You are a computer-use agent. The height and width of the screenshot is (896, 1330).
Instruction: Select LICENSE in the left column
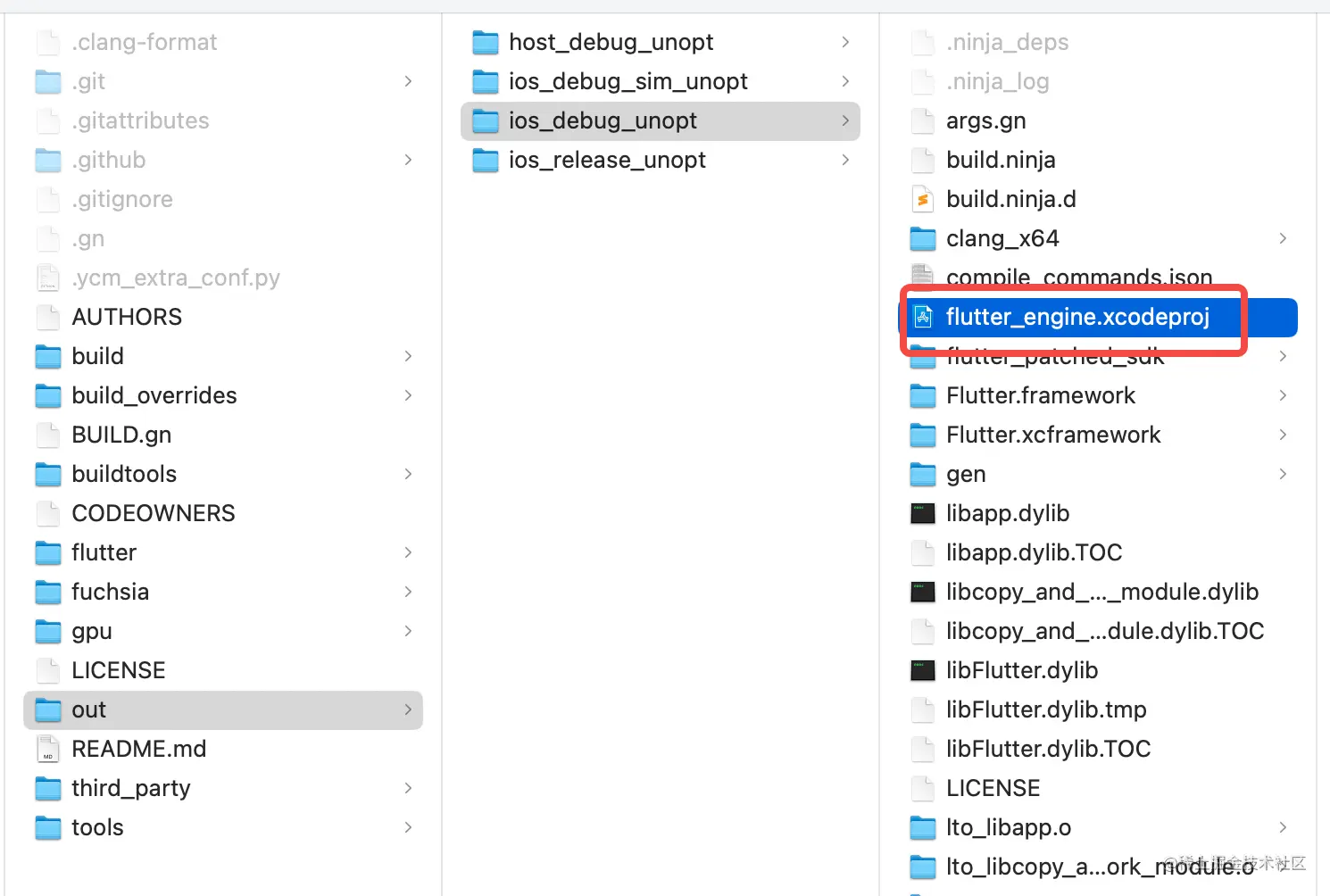pos(119,670)
